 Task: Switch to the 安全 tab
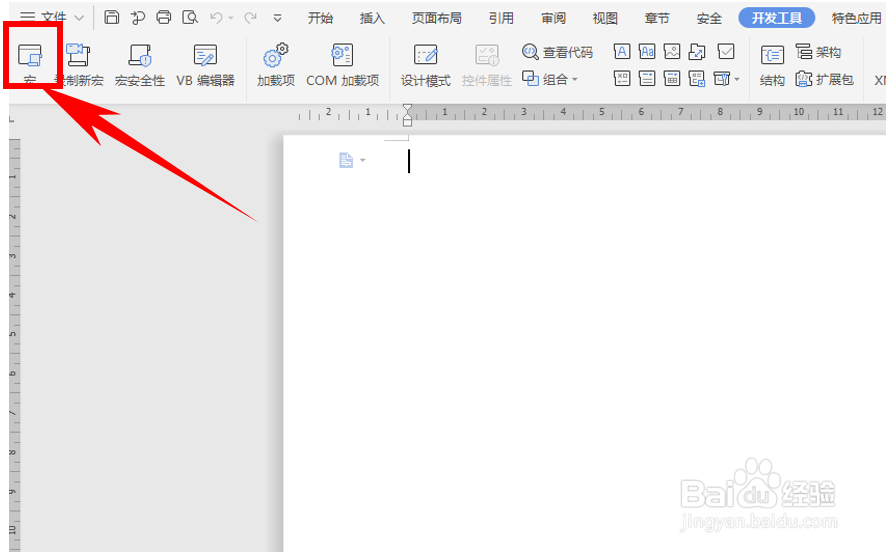pyautogui.click(x=709, y=18)
